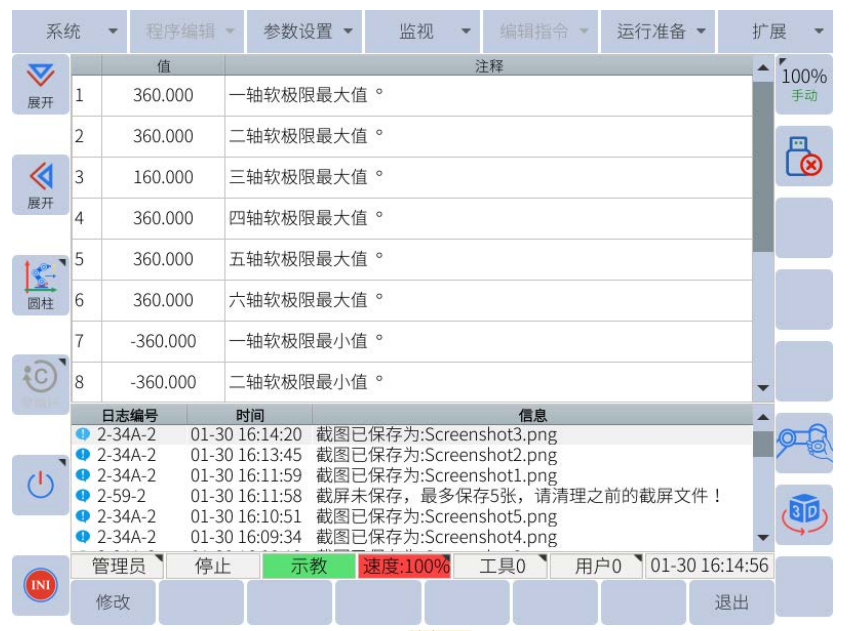Screen dimensions: 855x631
Task: Click the USB drive eject icon
Action: [804, 156]
